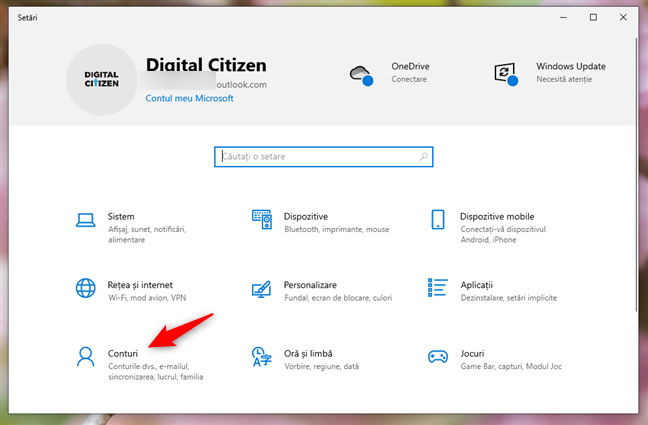Click the Dispozitive keyboard icon

coord(262,221)
